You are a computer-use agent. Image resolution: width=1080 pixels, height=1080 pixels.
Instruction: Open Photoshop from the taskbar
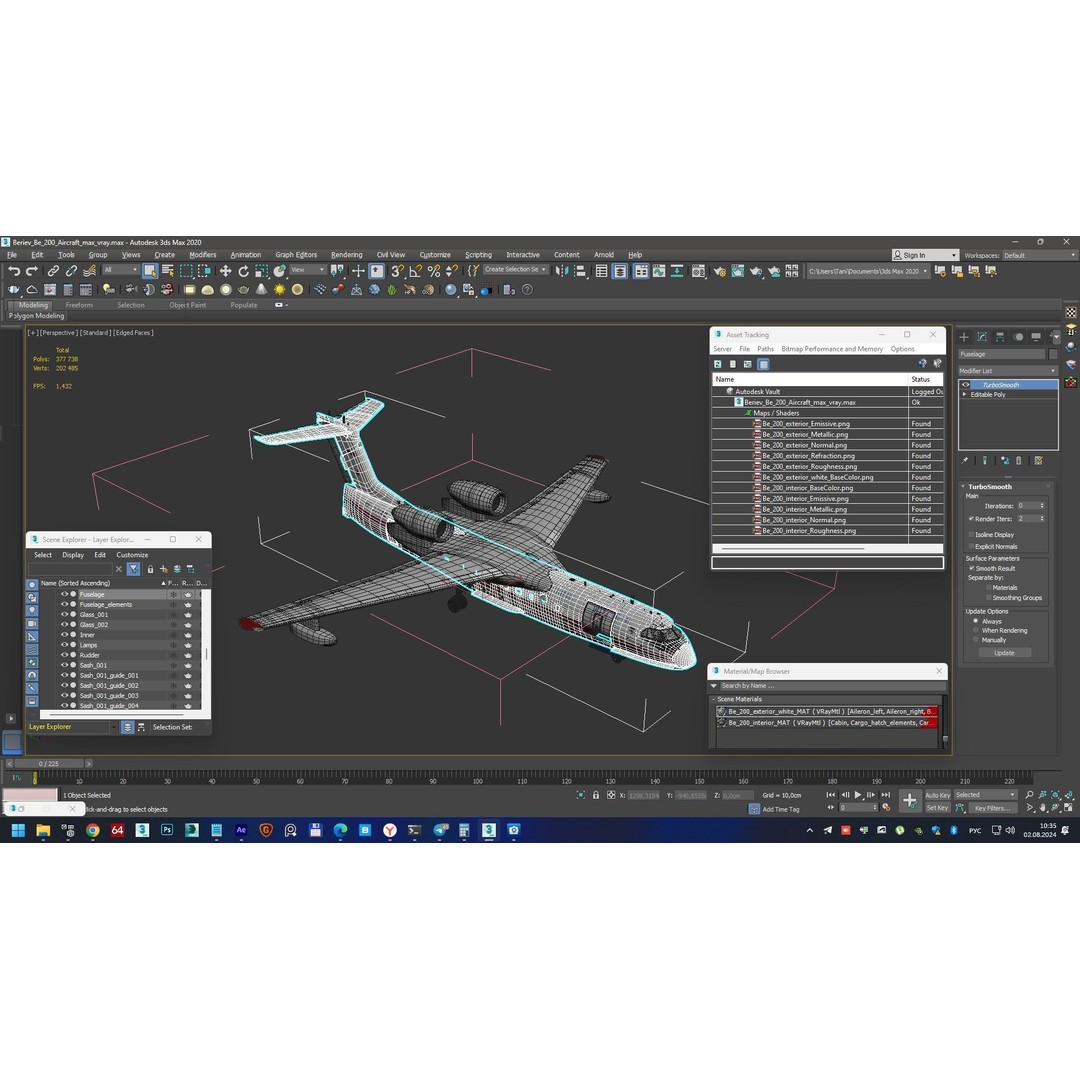pos(167,830)
